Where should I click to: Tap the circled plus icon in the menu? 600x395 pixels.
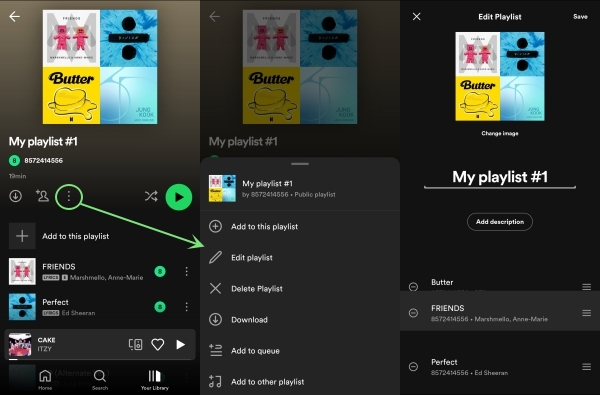215,227
